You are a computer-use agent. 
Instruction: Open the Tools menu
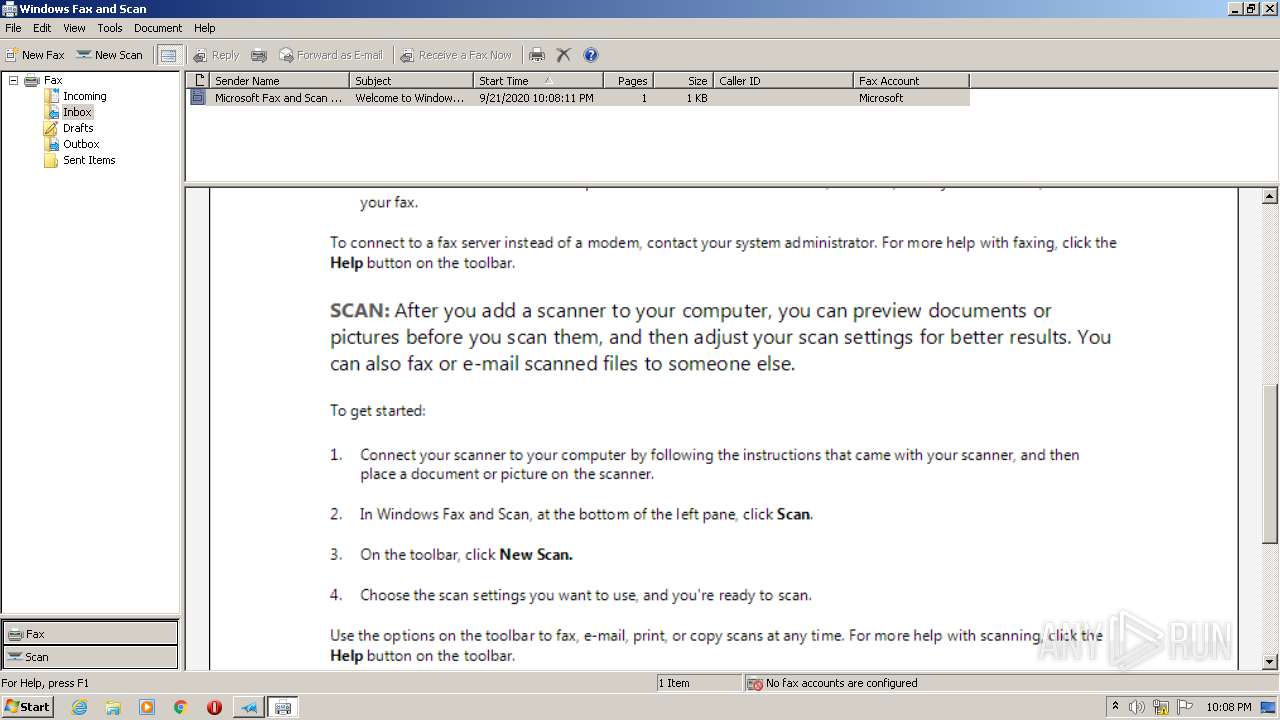click(x=110, y=28)
